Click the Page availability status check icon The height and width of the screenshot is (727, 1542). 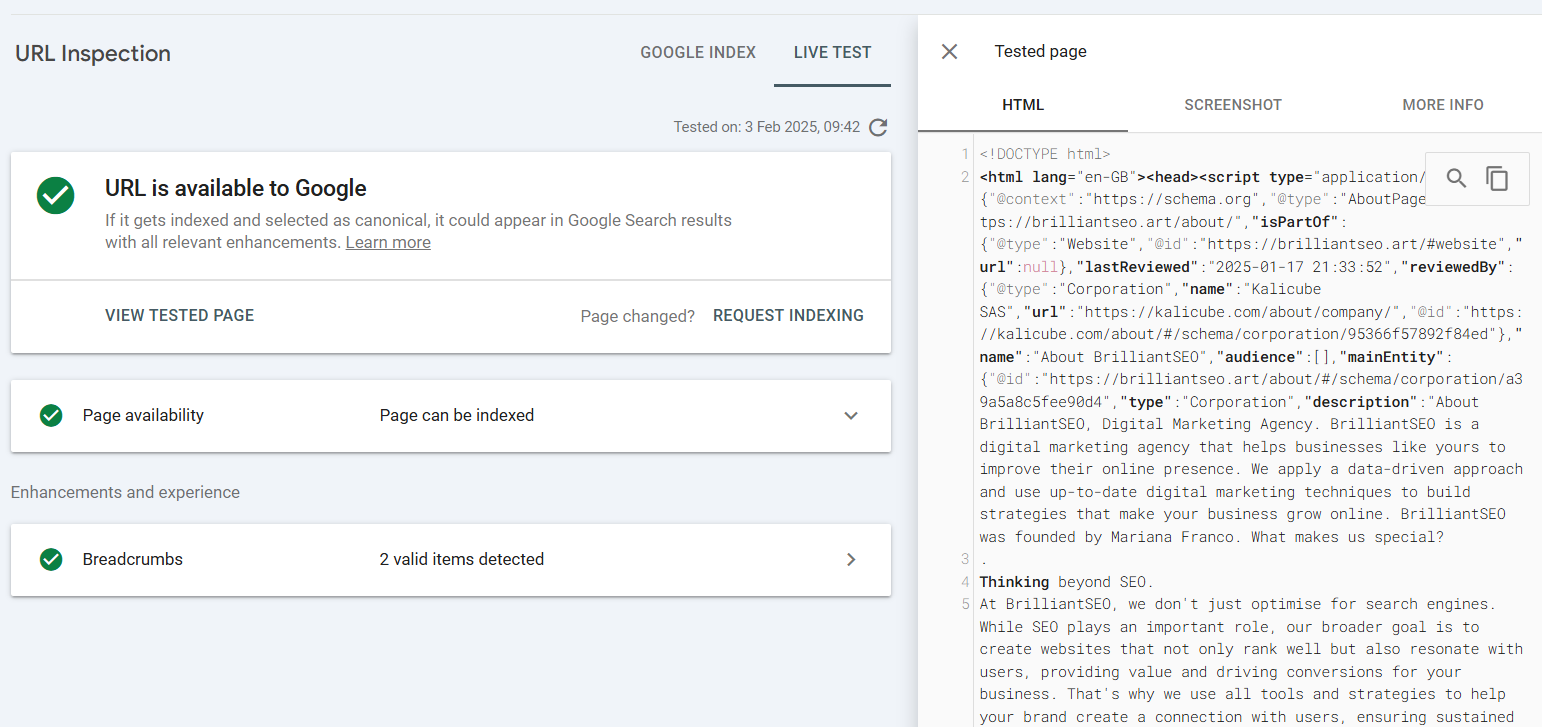(51, 416)
